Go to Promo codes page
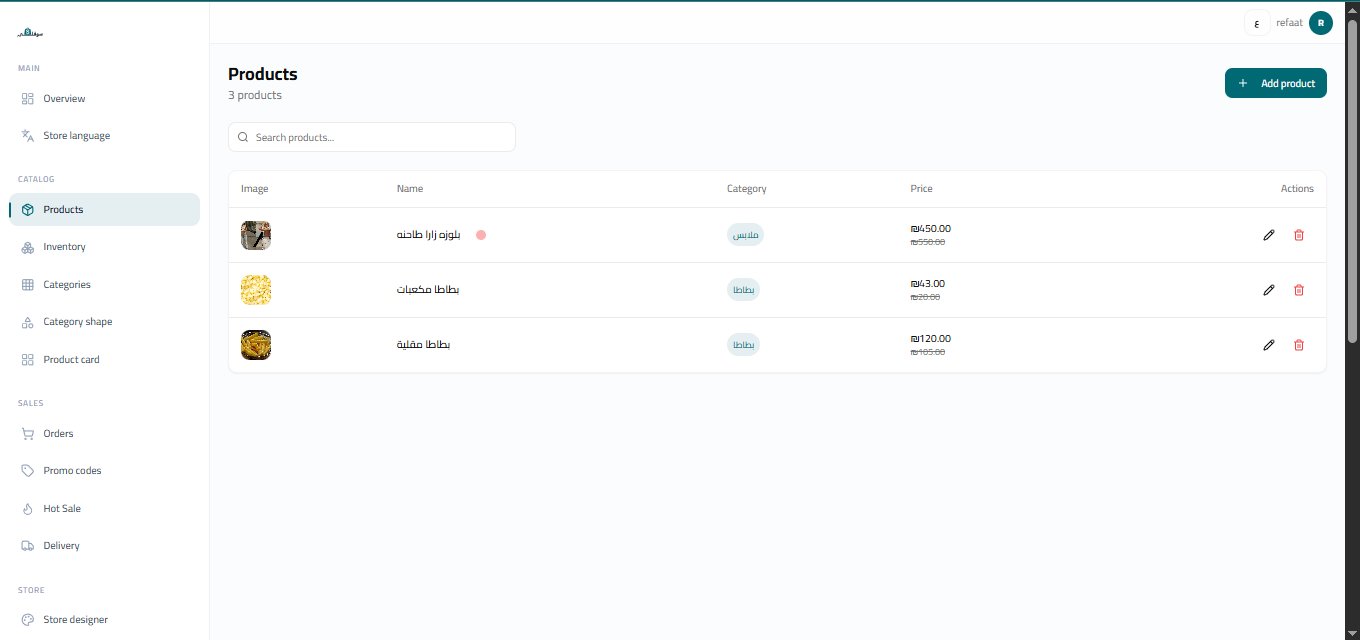1360x640 pixels. click(104, 471)
